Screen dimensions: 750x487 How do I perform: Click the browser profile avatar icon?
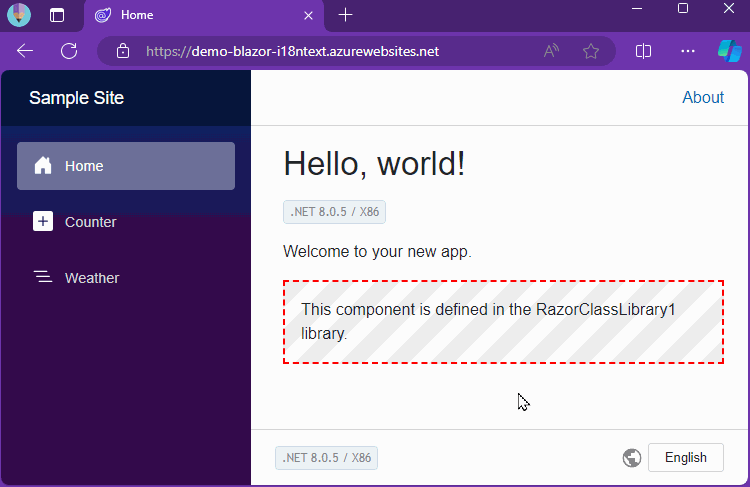point(19,14)
